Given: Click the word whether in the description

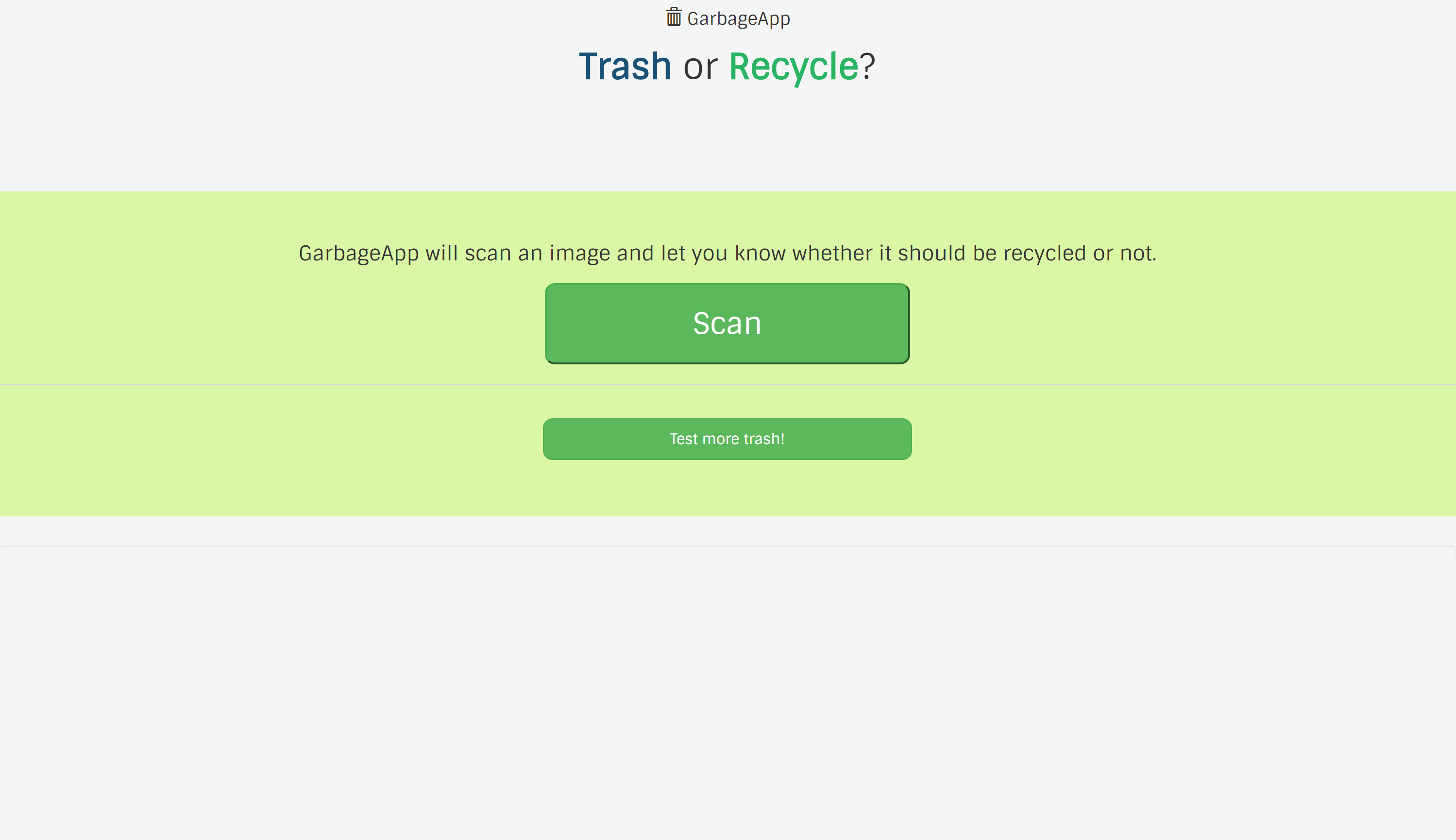Looking at the screenshot, I should (832, 253).
